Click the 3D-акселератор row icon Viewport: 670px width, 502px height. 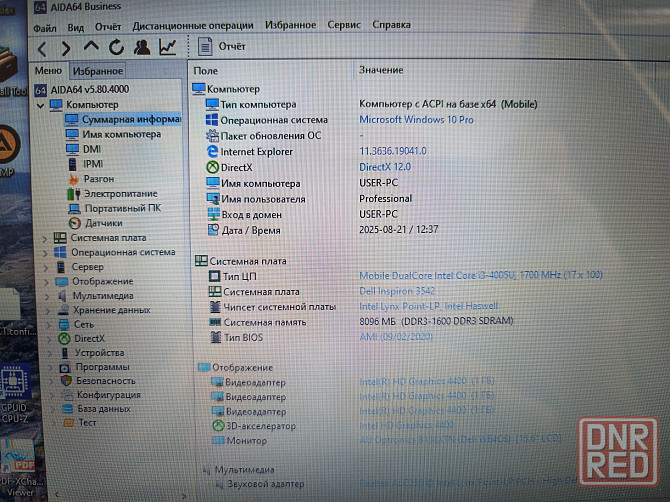(218, 426)
